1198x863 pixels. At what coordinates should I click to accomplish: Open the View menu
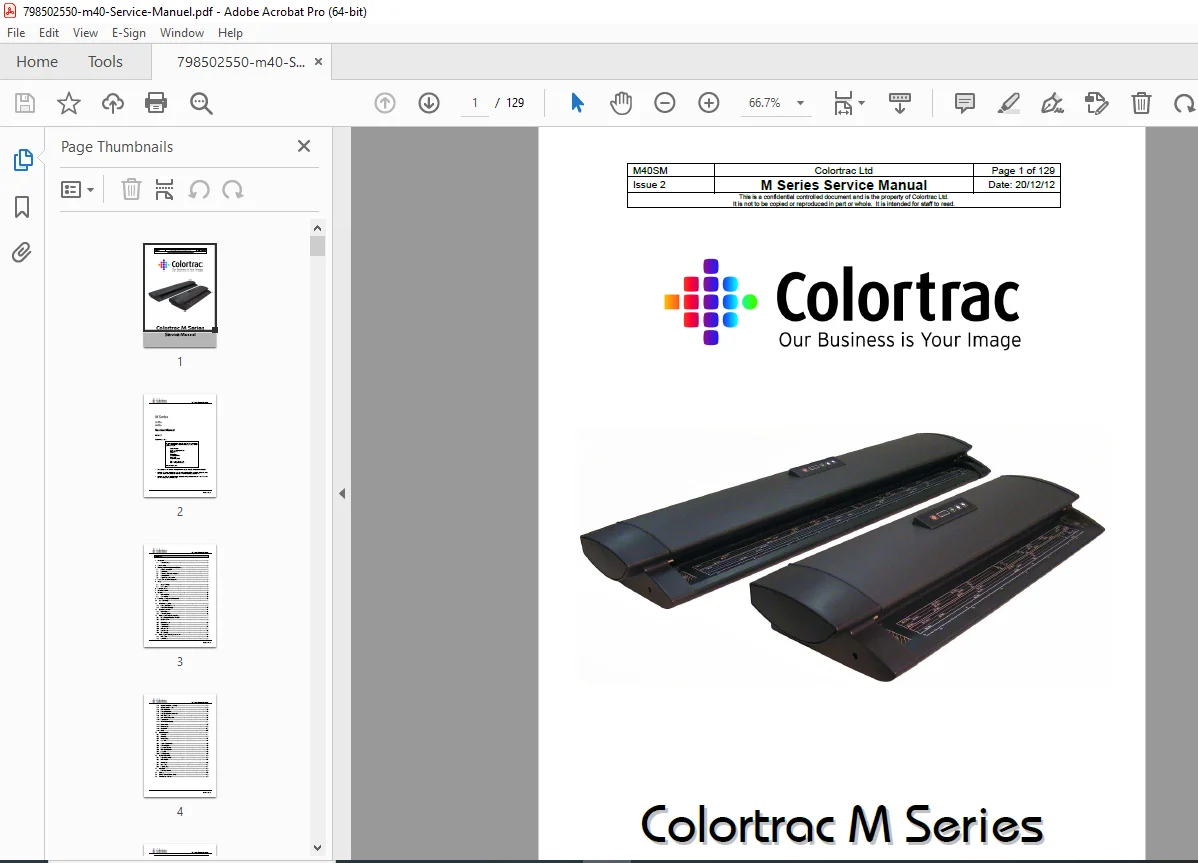86,33
